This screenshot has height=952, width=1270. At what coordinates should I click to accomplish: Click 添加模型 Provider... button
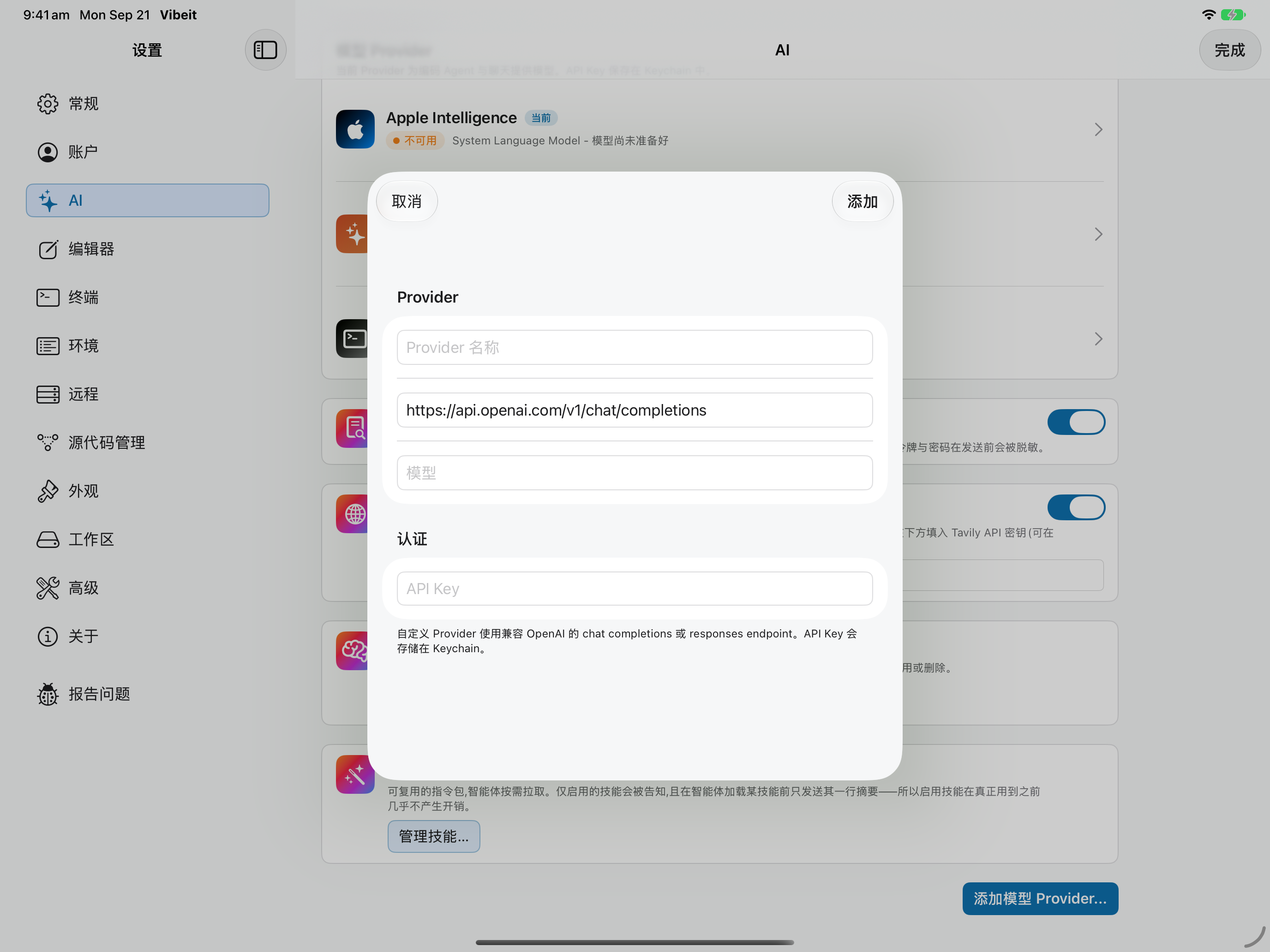1040,898
